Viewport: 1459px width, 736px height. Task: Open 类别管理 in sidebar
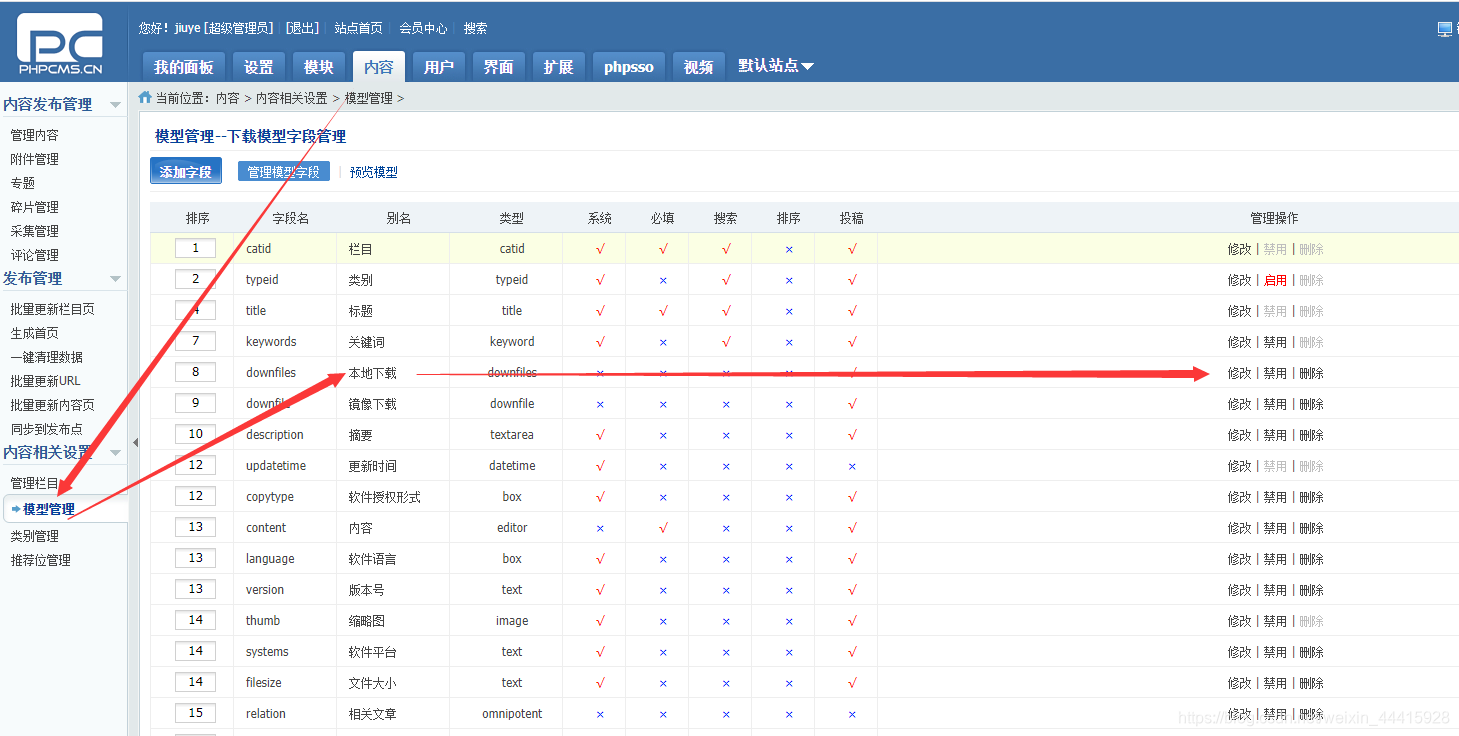coord(35,536)
